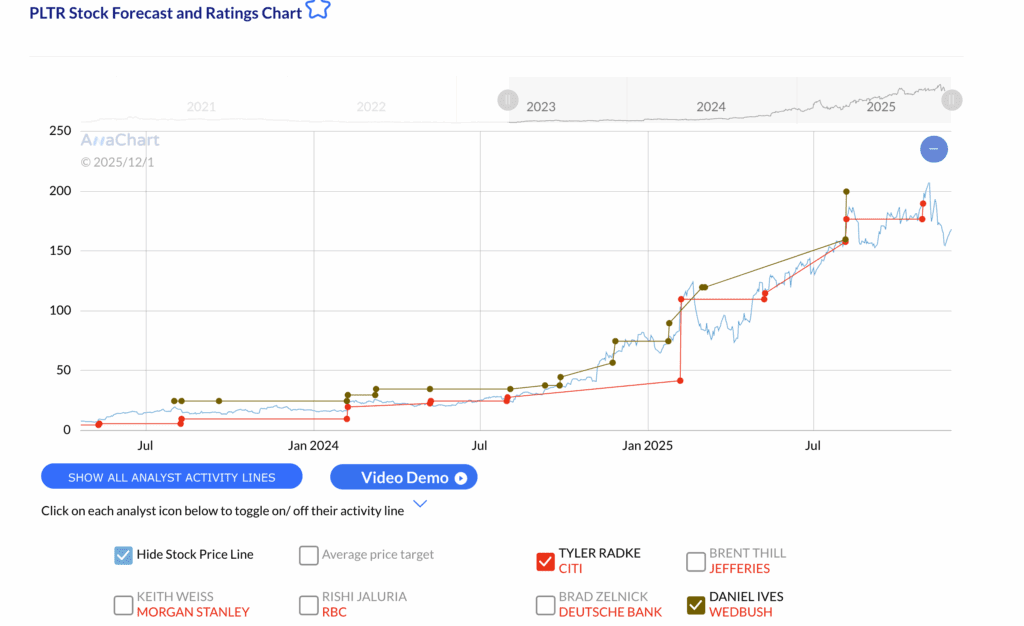
Task: Click 2022 in the range navigator
Action: (371, 107)
